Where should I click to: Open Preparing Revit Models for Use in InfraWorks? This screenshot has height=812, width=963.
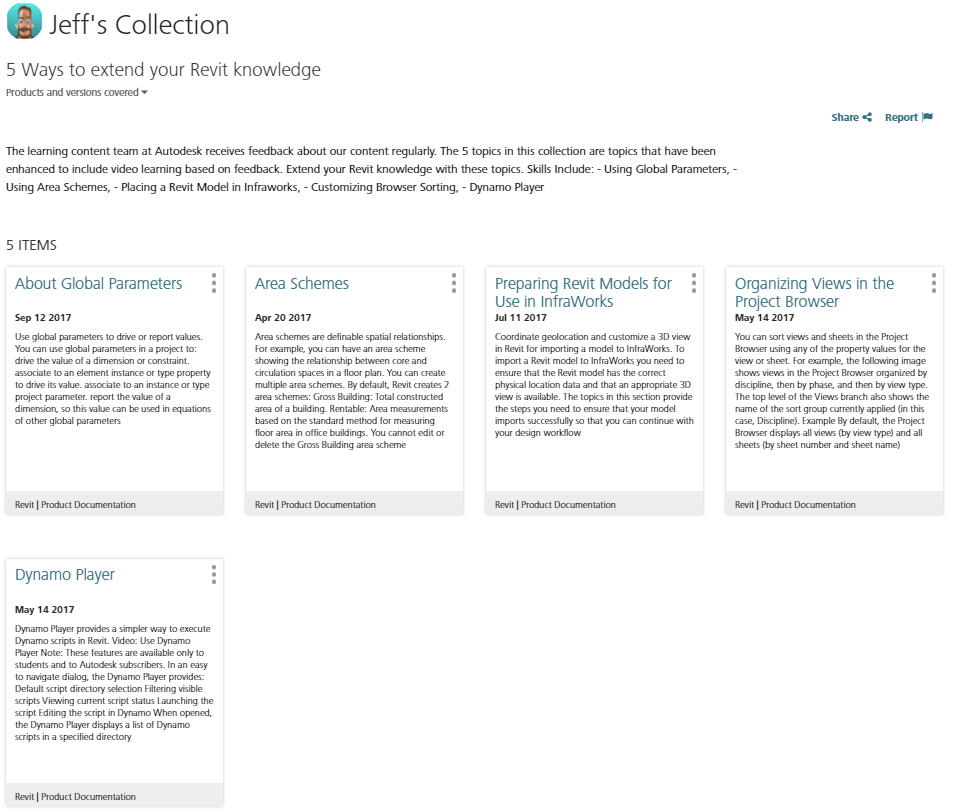tap(583, 292)
